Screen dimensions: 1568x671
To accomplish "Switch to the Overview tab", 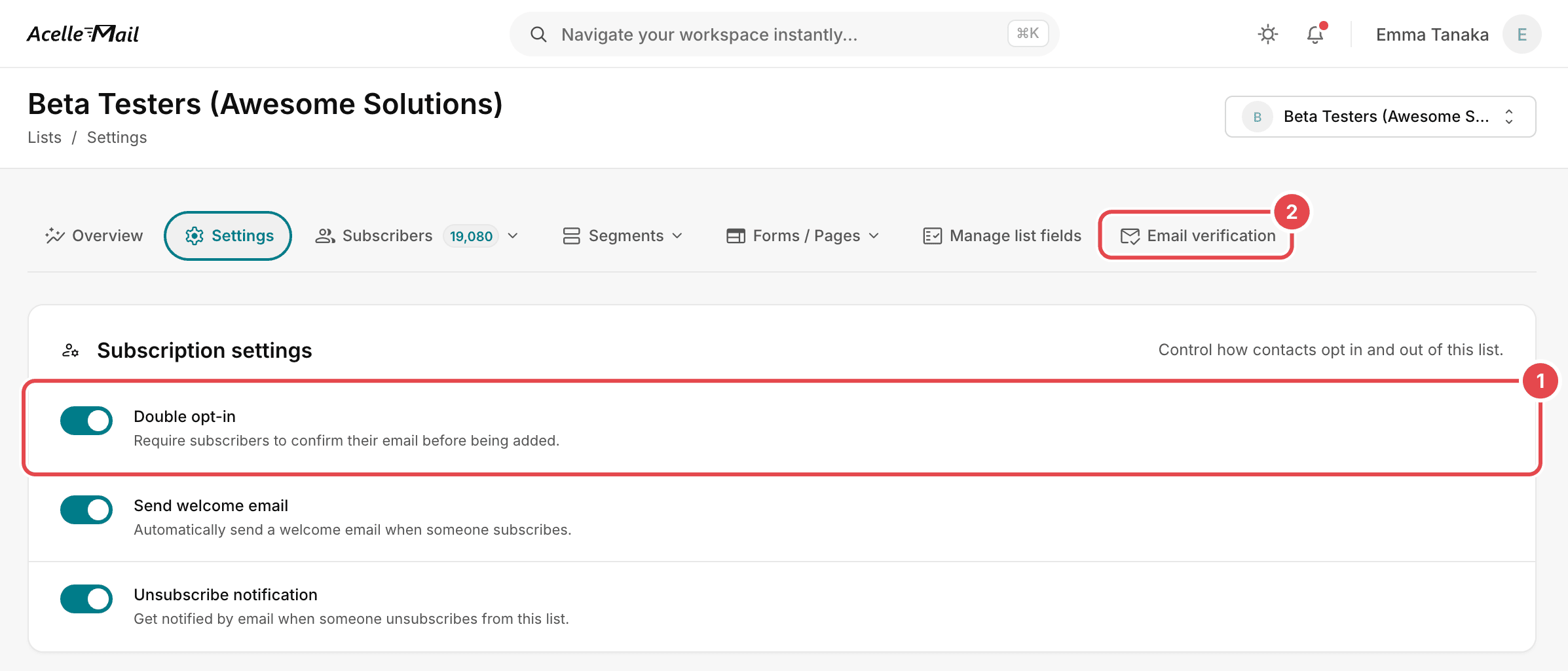I will (94, 236).
